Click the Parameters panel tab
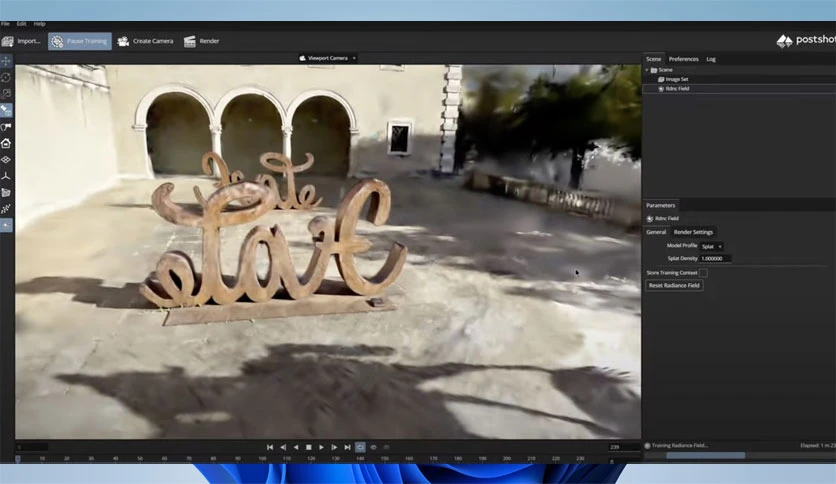 point(661,205)
